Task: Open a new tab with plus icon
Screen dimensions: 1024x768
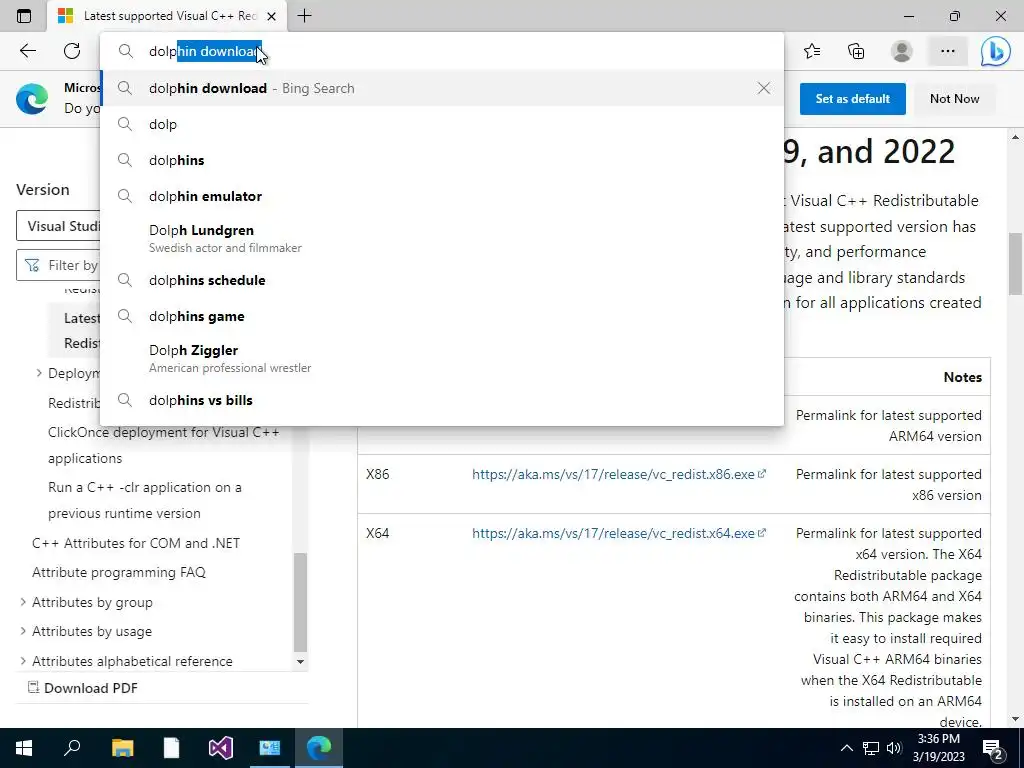Action: 304,16
